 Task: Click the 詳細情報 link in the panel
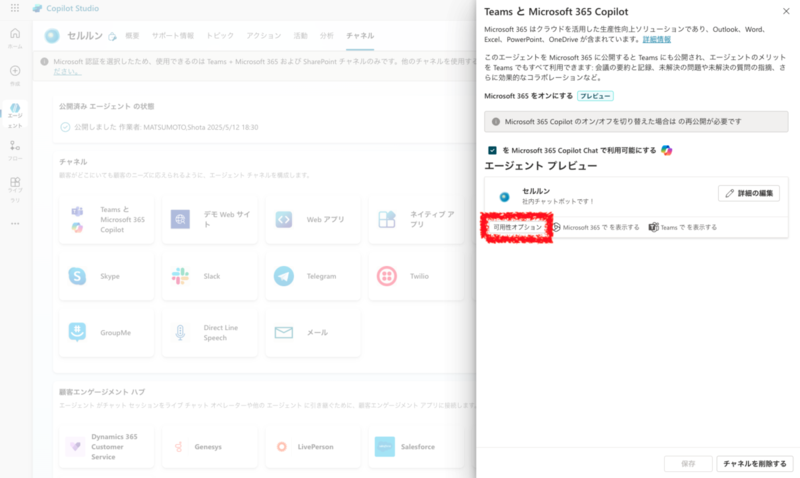coord(657,39)
